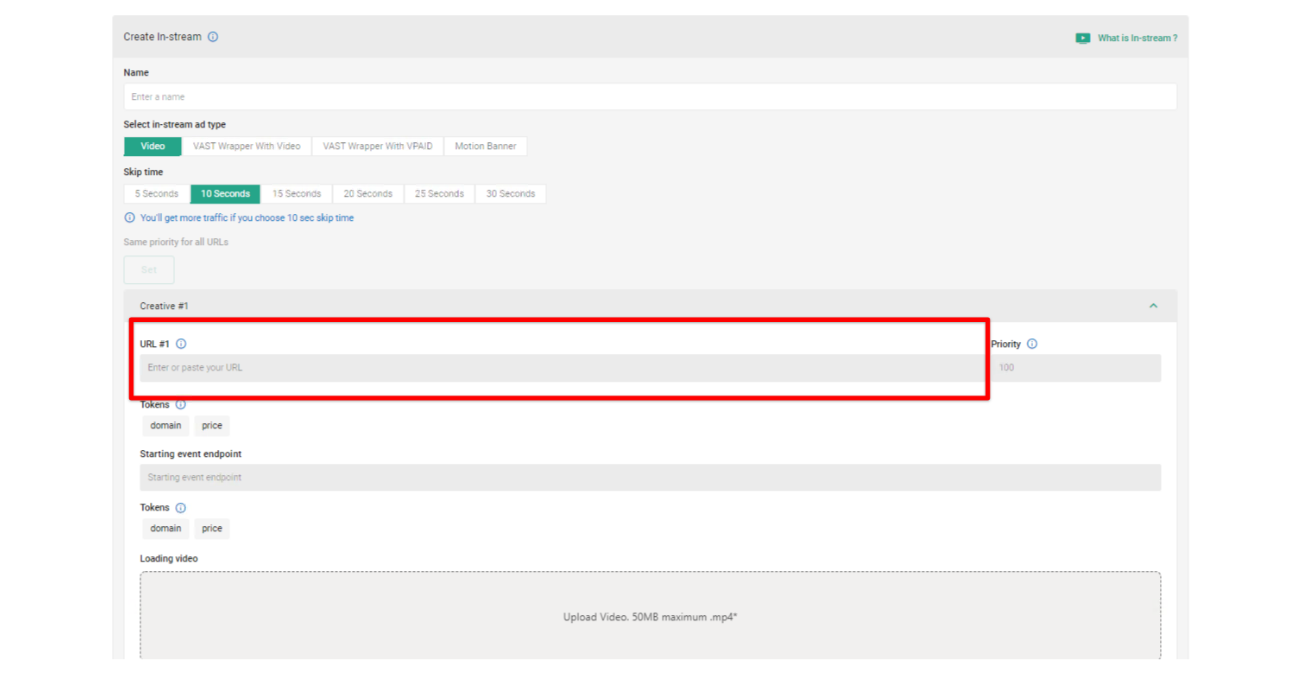This screenshot has width=1292, height=679.
Task: Click info icon next to URL #1 label
Action: click(x=181, y=344)
